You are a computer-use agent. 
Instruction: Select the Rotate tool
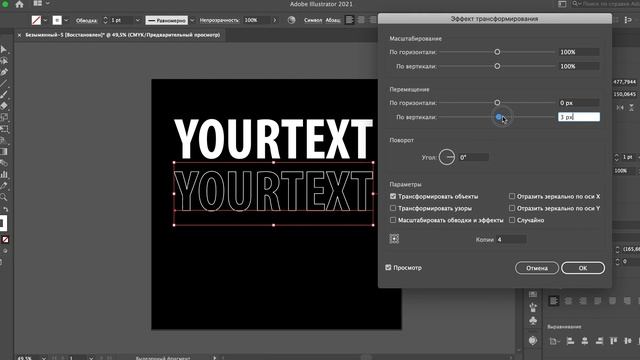(x=4, y=118)
